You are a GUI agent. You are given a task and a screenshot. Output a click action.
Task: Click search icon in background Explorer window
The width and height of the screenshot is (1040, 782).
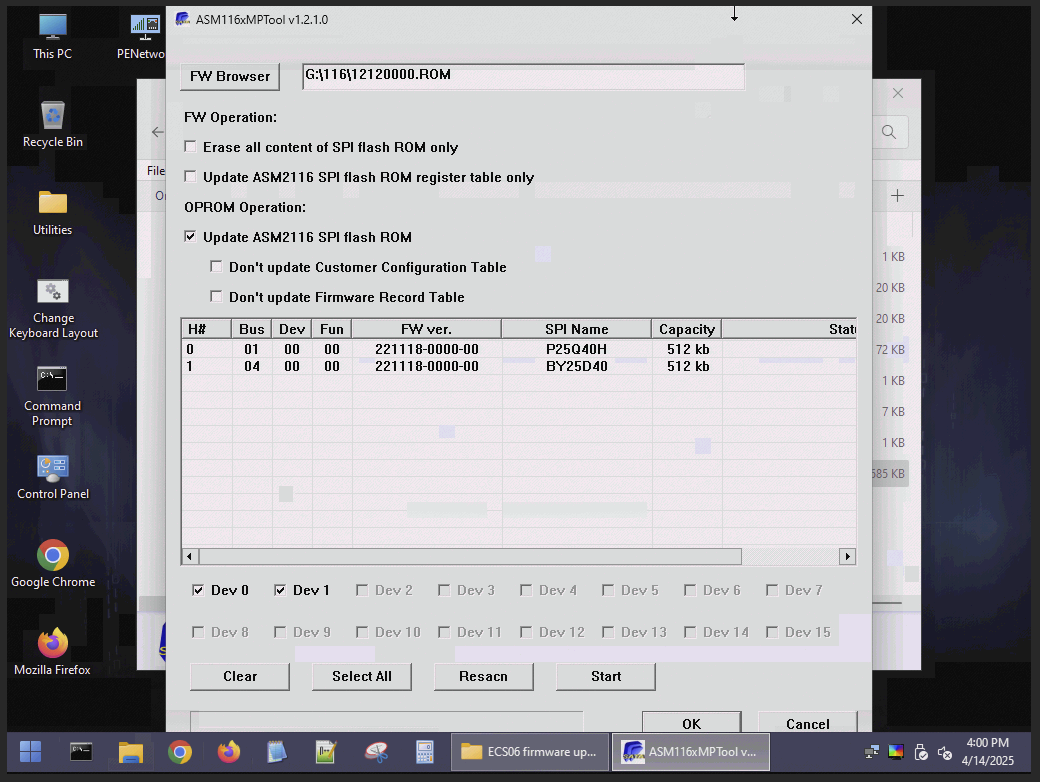click(889, 132)
